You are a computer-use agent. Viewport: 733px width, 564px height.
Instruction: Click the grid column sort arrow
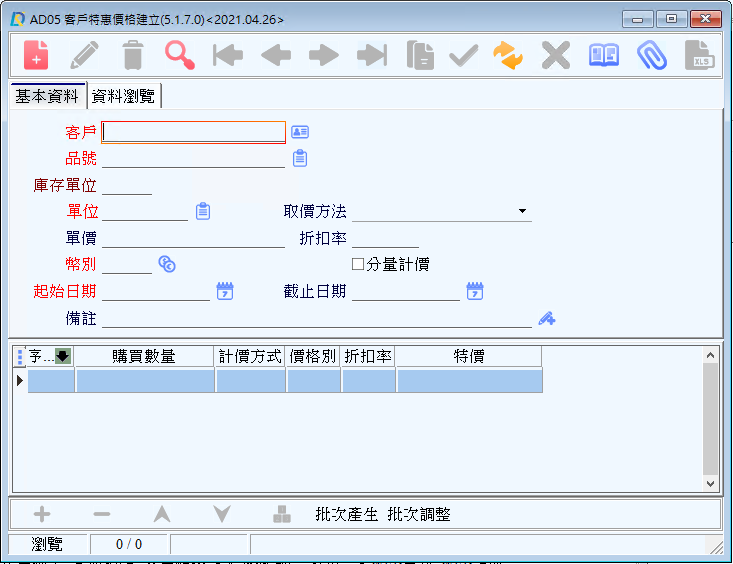(x=63, y=356)
